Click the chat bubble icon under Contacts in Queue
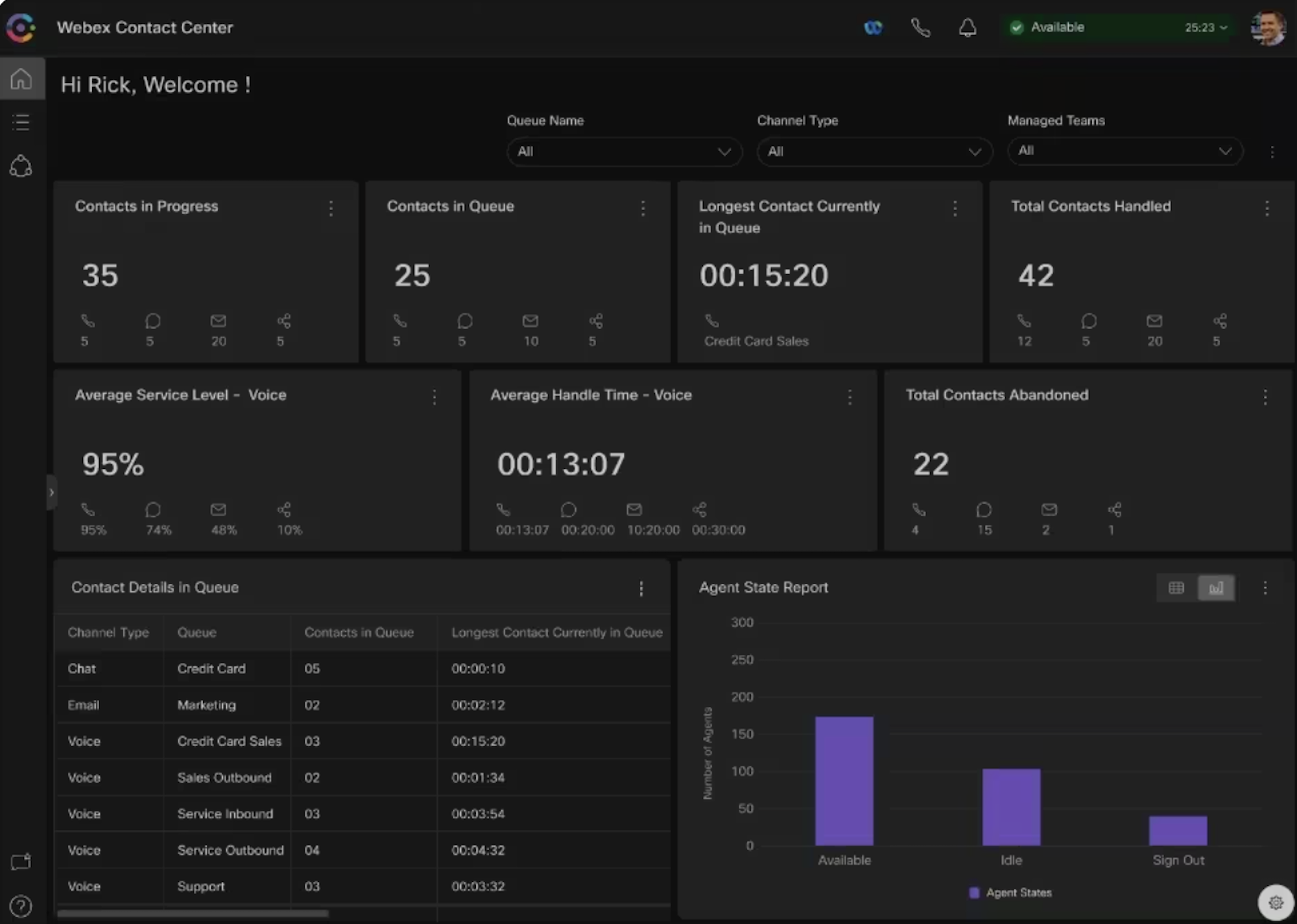Image resolution: width=1297 pixels, height=924 pixels. pos(465,320)
